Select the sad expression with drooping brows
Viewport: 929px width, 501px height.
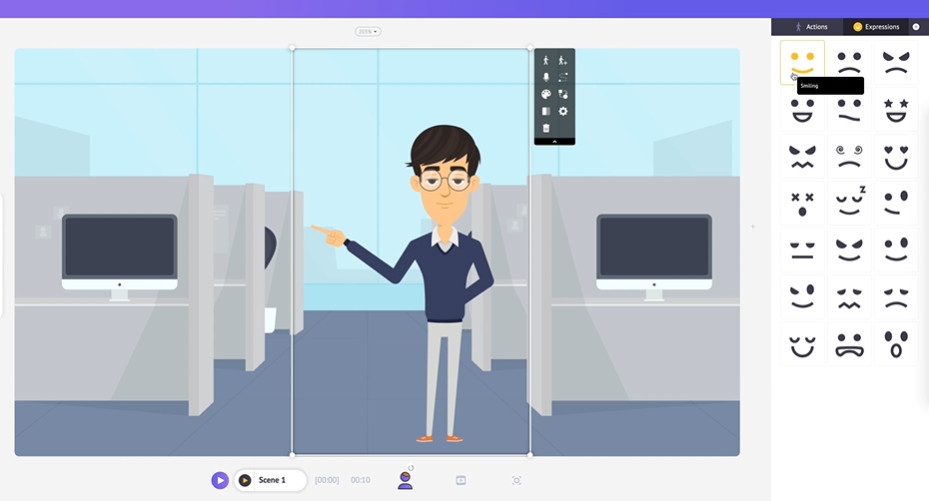click(896, 297)
